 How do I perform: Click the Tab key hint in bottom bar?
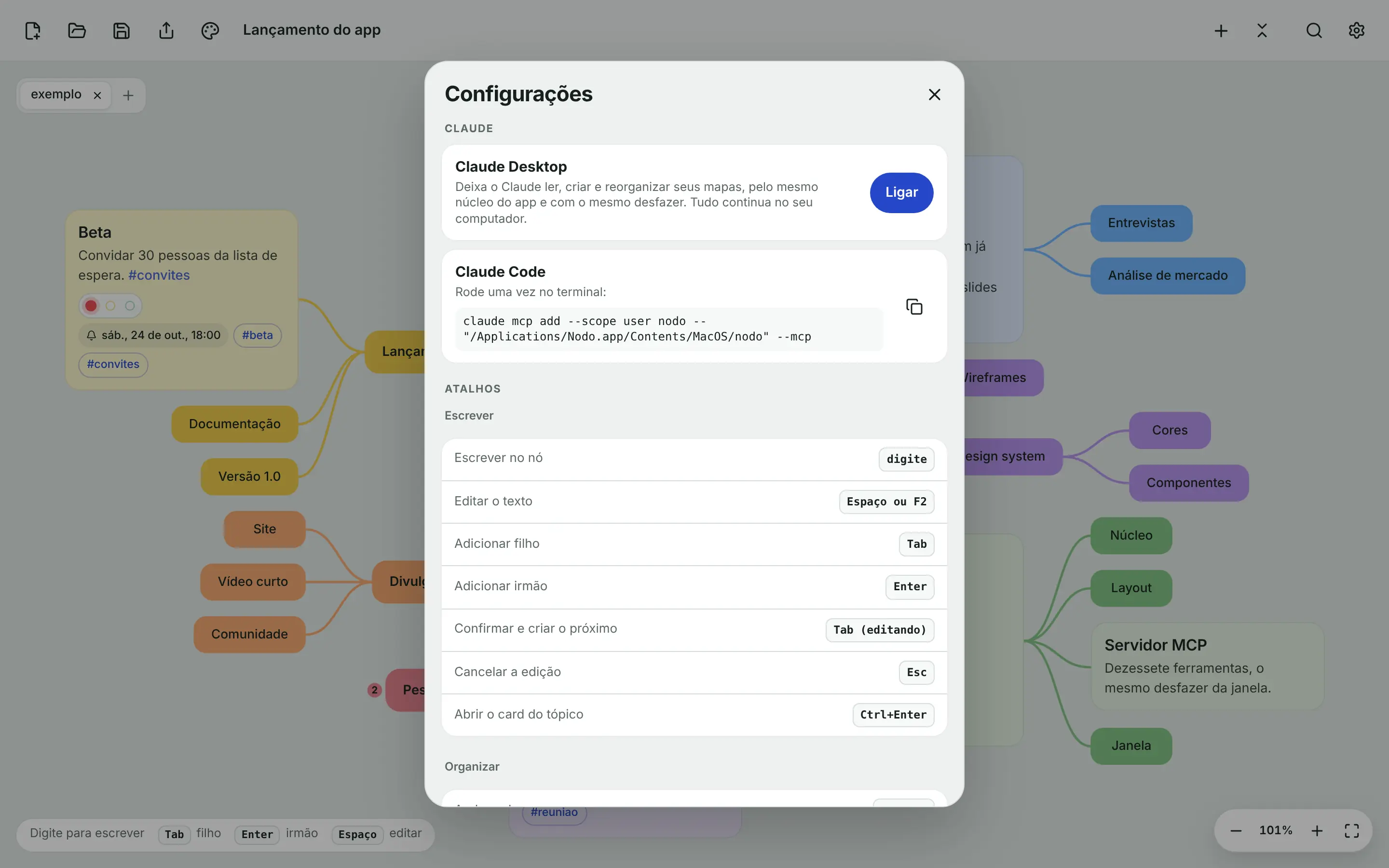tap(174, 834)
